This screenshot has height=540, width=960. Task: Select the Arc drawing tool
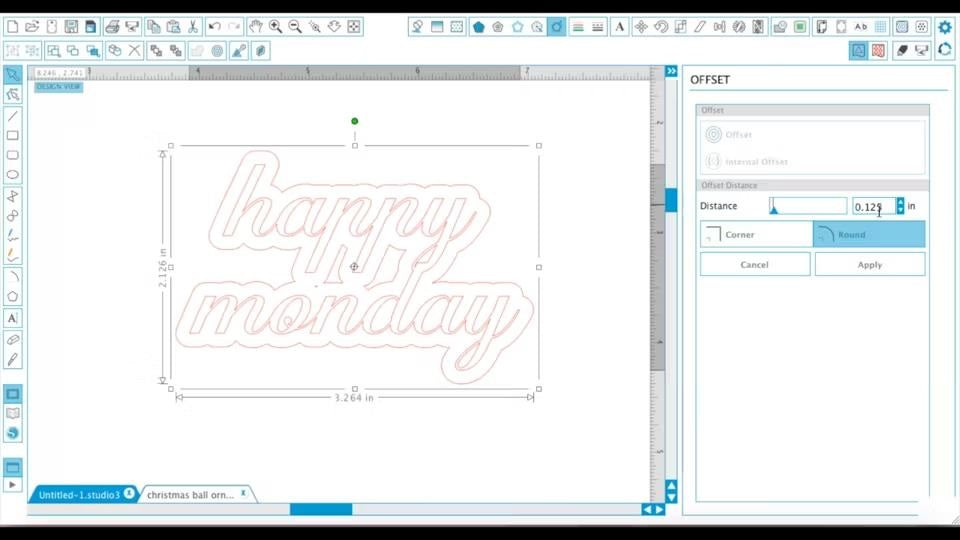pos(12,277)
